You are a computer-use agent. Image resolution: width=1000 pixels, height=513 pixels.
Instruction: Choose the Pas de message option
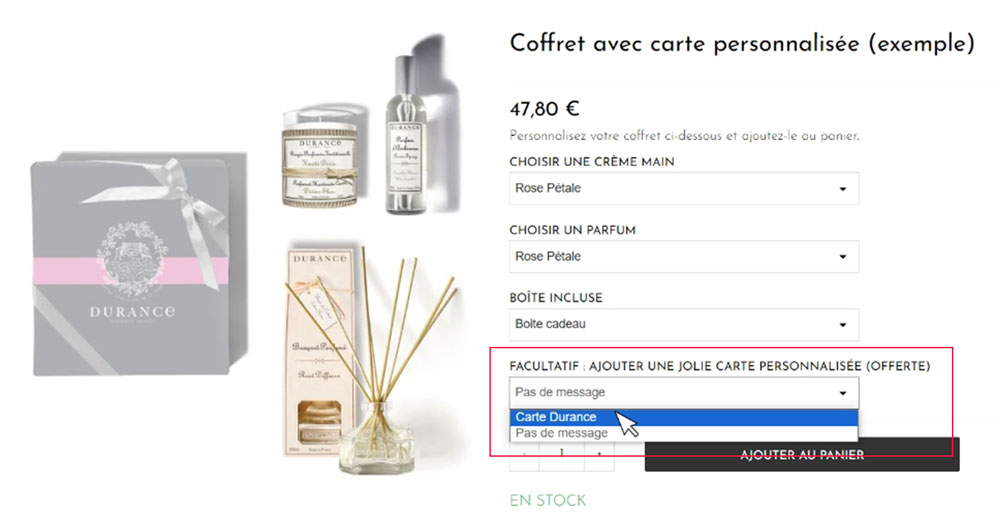pyautogui.click(x=684, y=433)
